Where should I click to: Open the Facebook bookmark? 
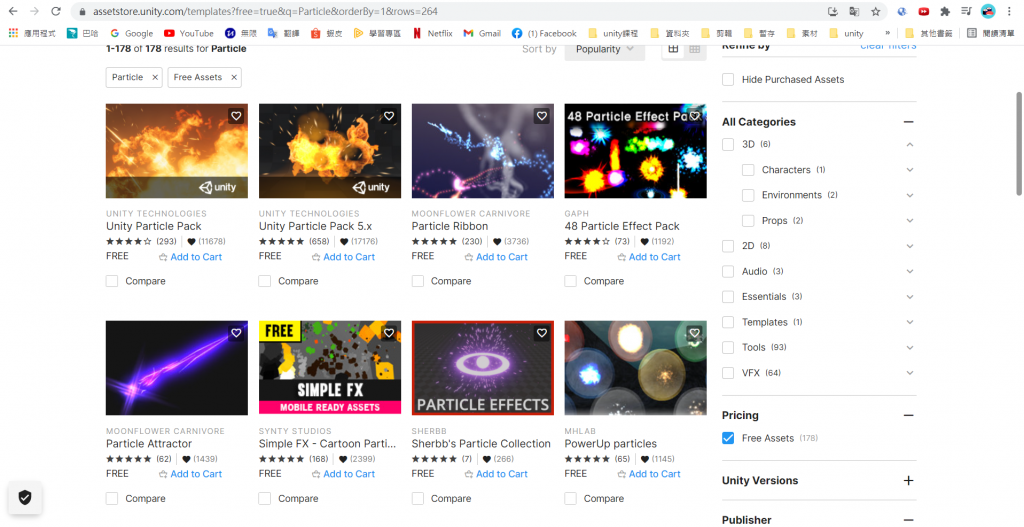point(544,33)
